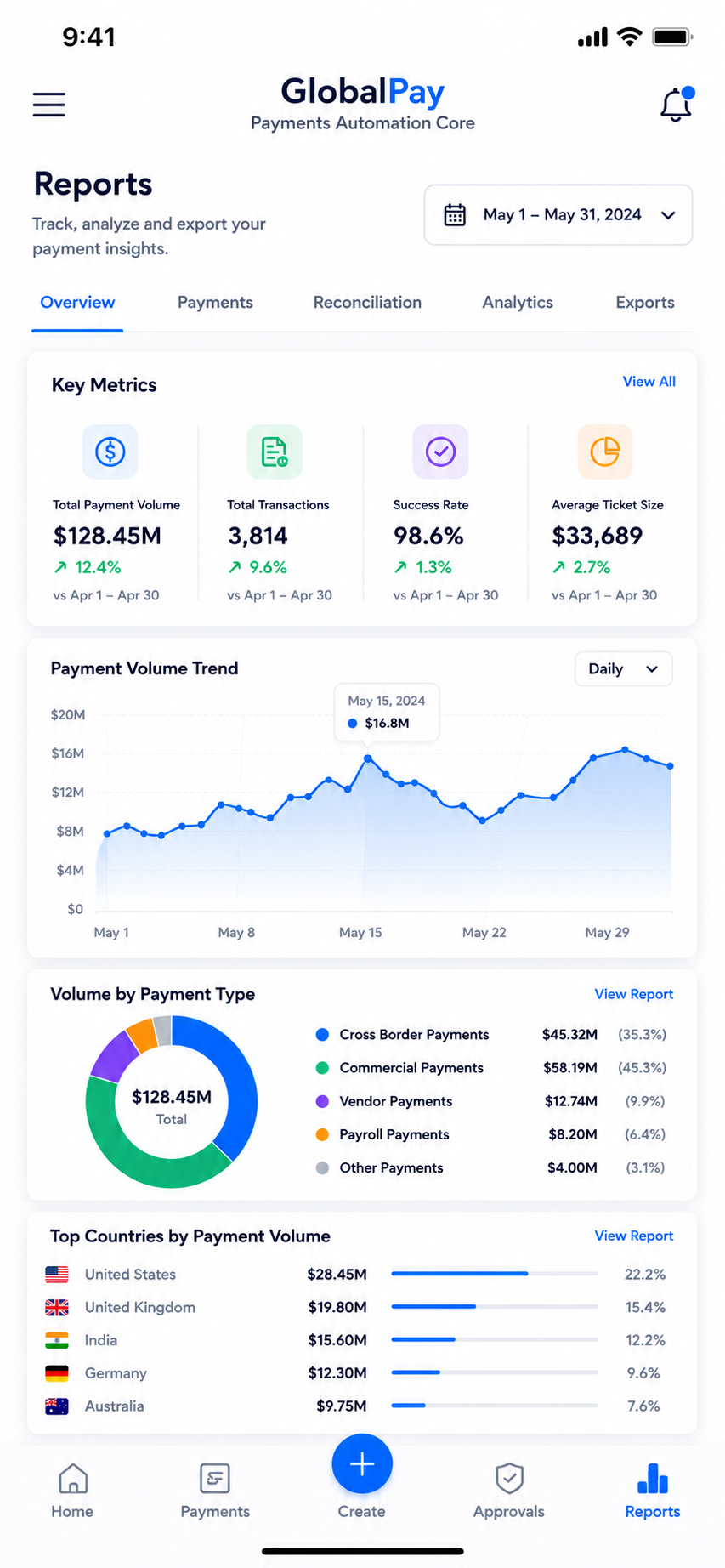
Task: Click View All in Key Metrics
Action: coord(649,382)
